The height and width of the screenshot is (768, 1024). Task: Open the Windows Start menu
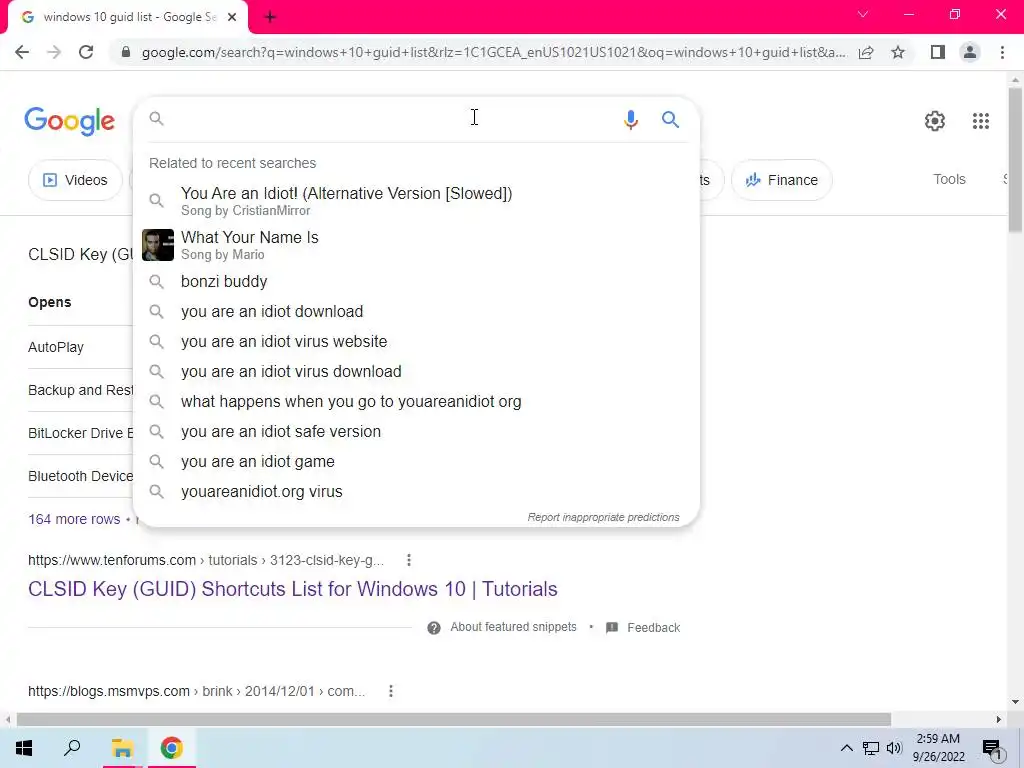pos(24,748)
